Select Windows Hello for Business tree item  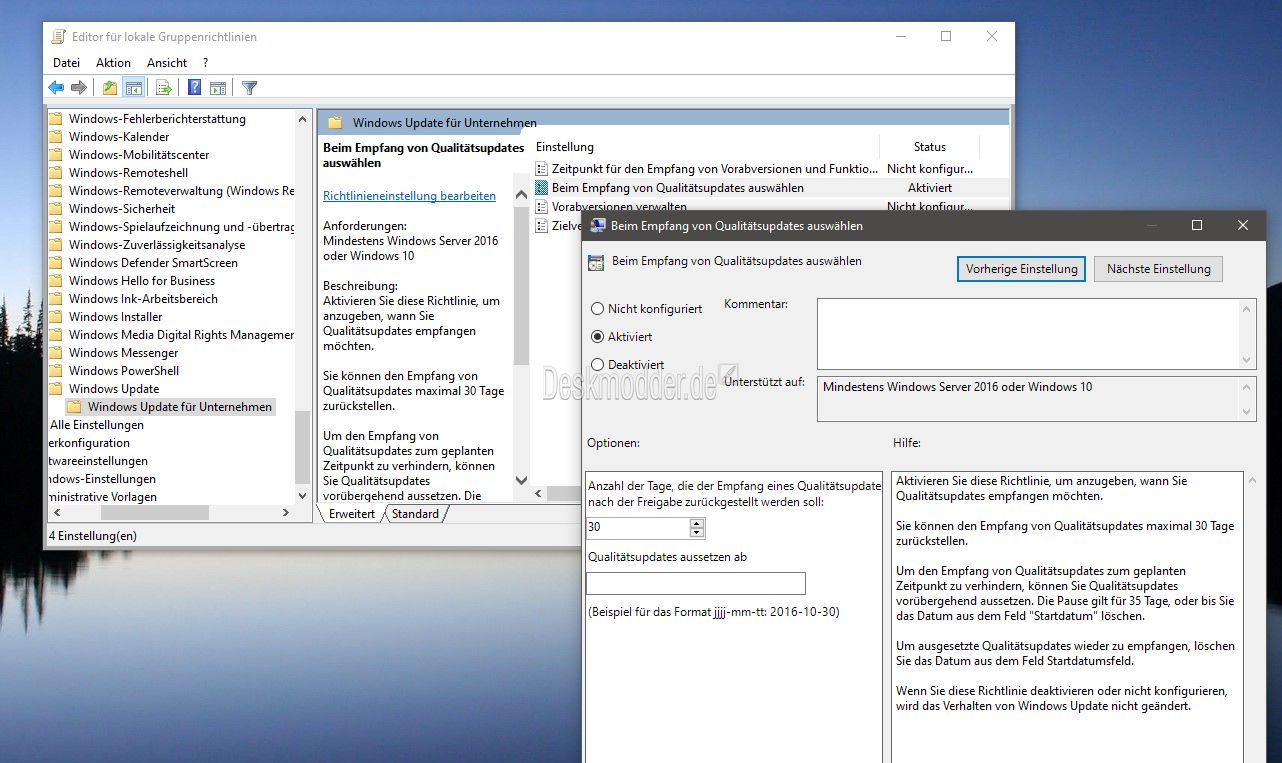click(x=142, y=281)
